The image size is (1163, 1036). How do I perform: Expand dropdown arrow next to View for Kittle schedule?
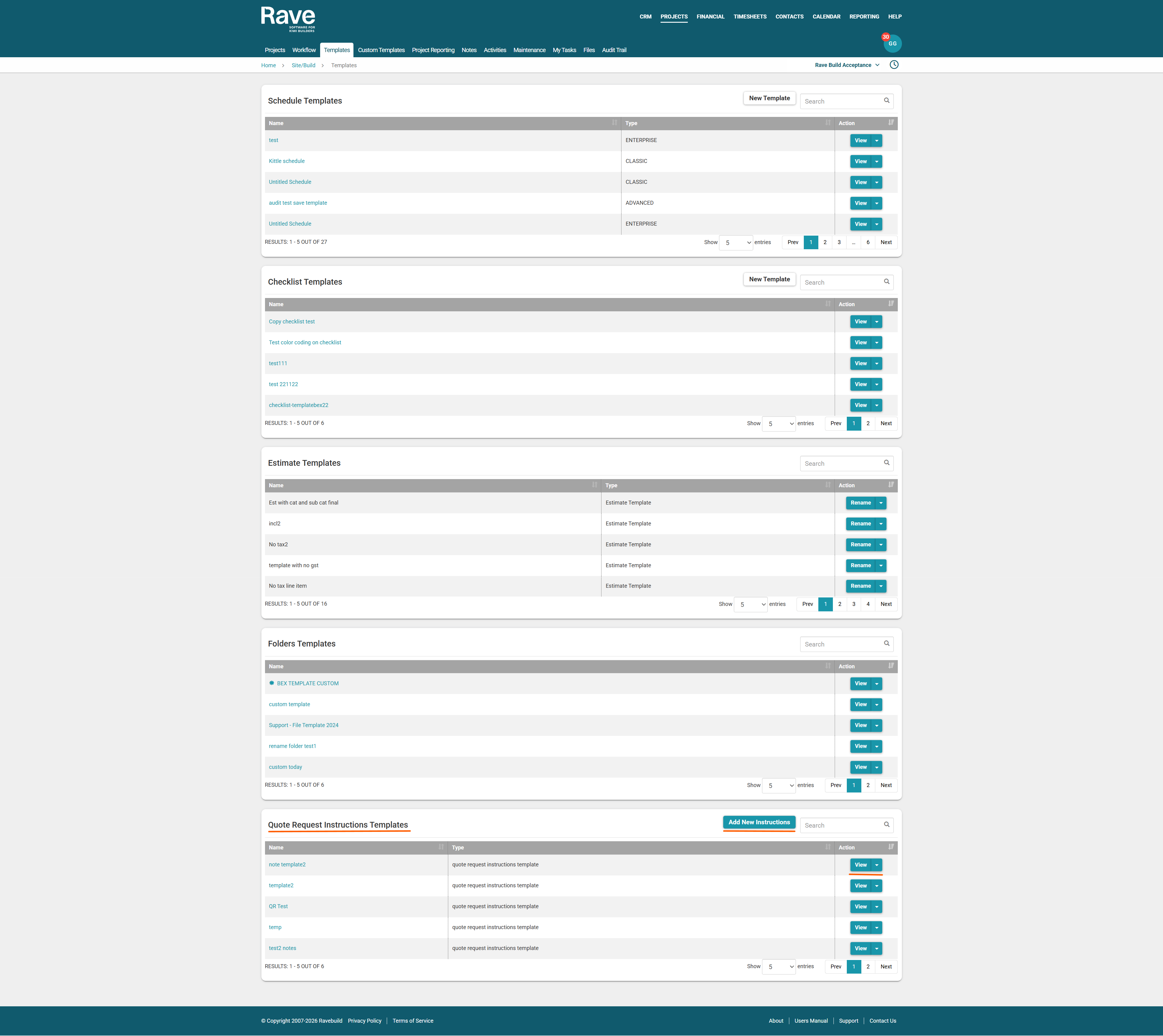[877, 162]
